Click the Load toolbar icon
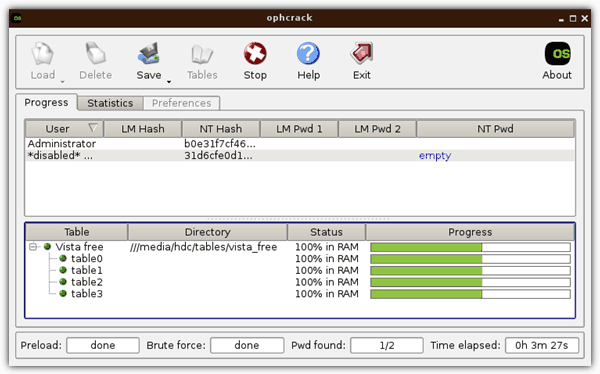The width and height of the screenshot is (600, 374). (x=42, y=53)
